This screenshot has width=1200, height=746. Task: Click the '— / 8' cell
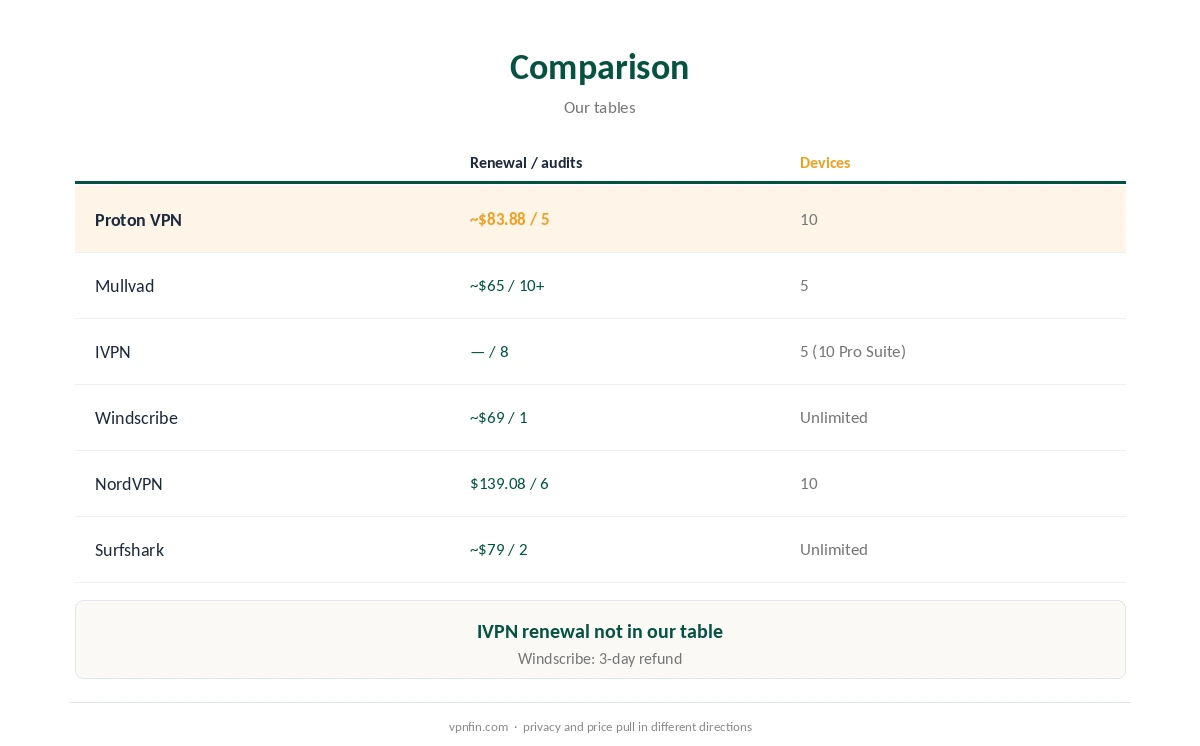click(x=489, y=351)
